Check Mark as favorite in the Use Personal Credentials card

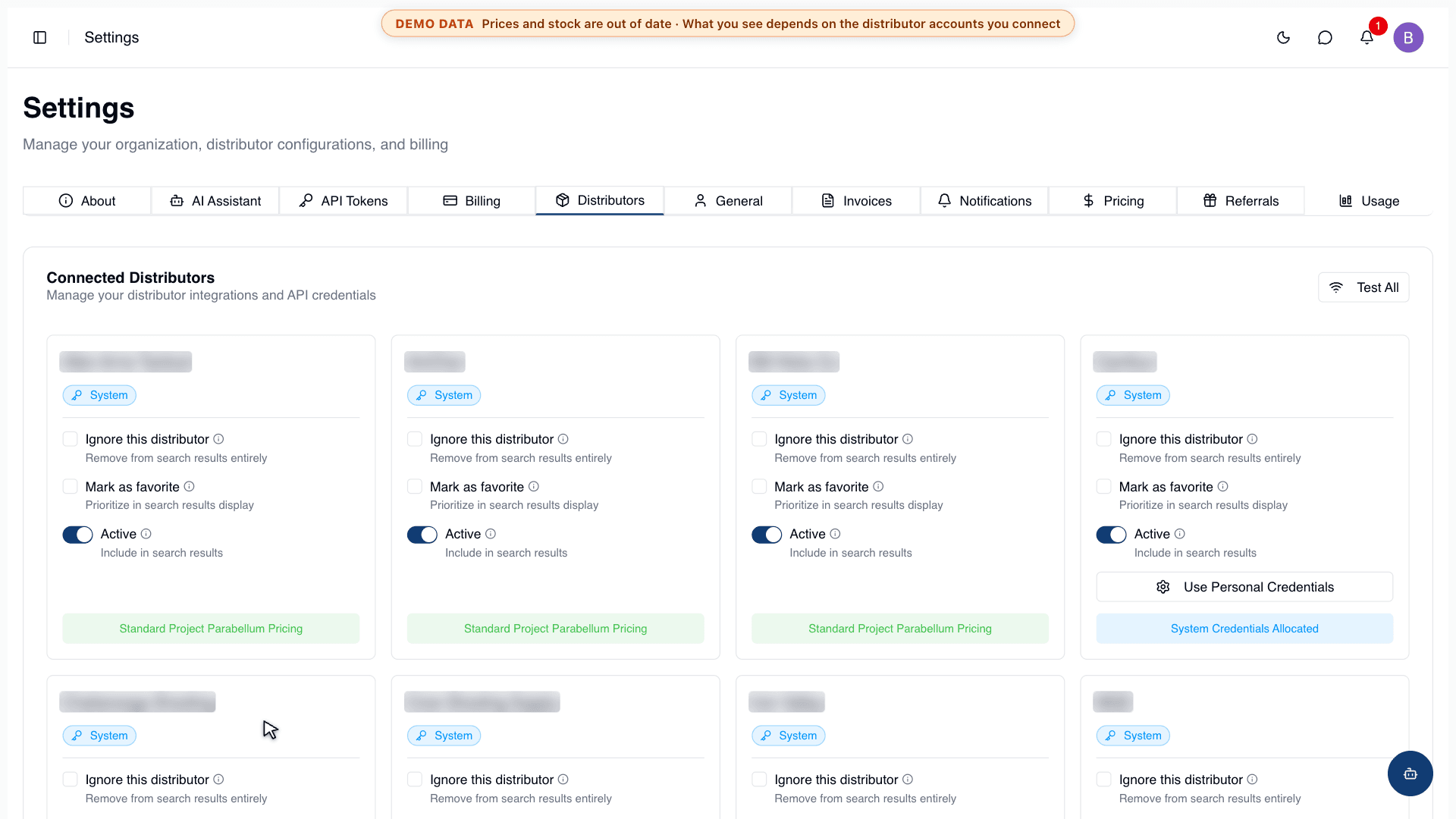[x=1104, y=486]
